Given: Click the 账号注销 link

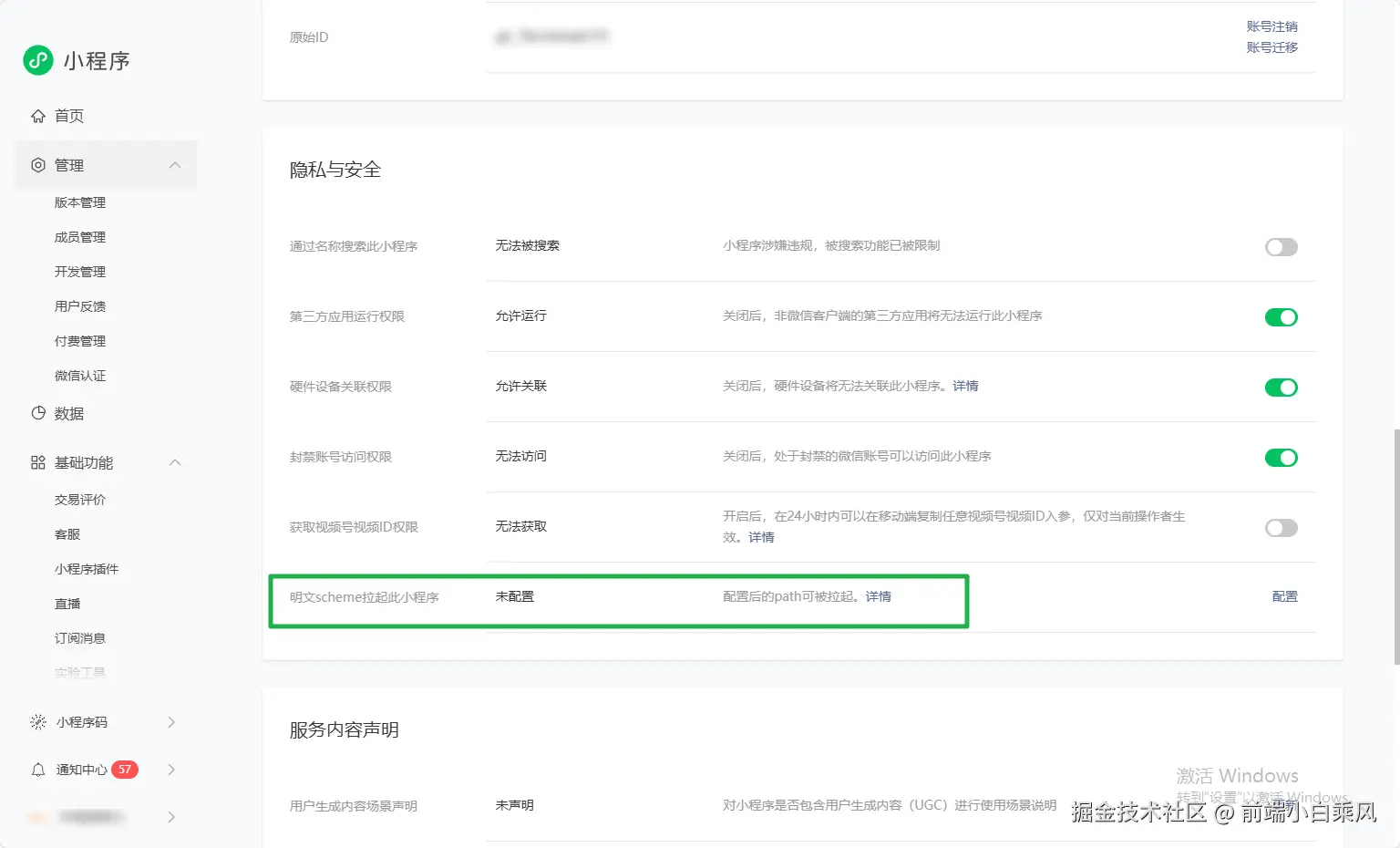Looking at the screenshot, I should tap(1272, 26).
